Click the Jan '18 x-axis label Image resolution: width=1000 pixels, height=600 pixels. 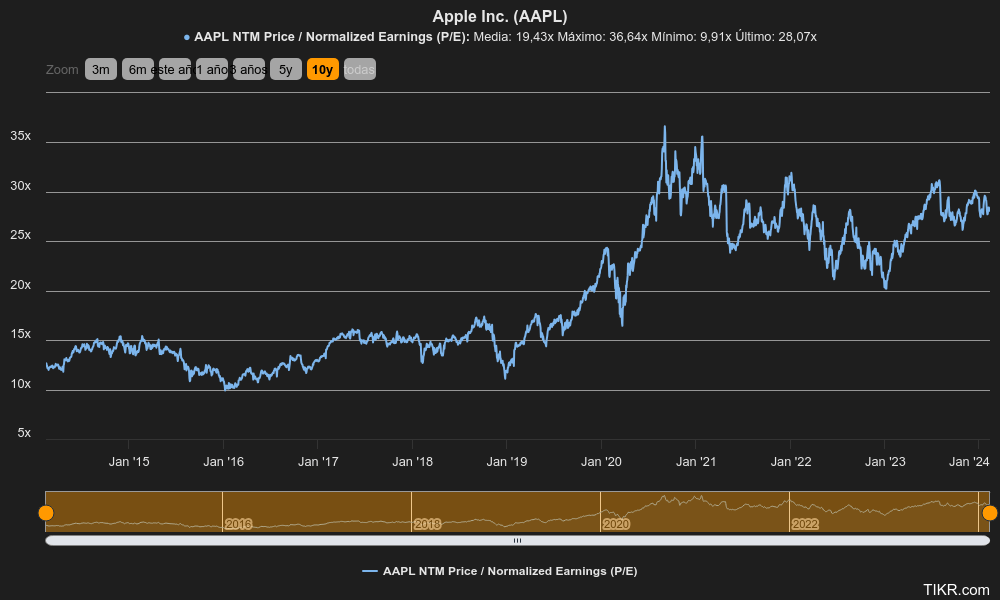412,462
